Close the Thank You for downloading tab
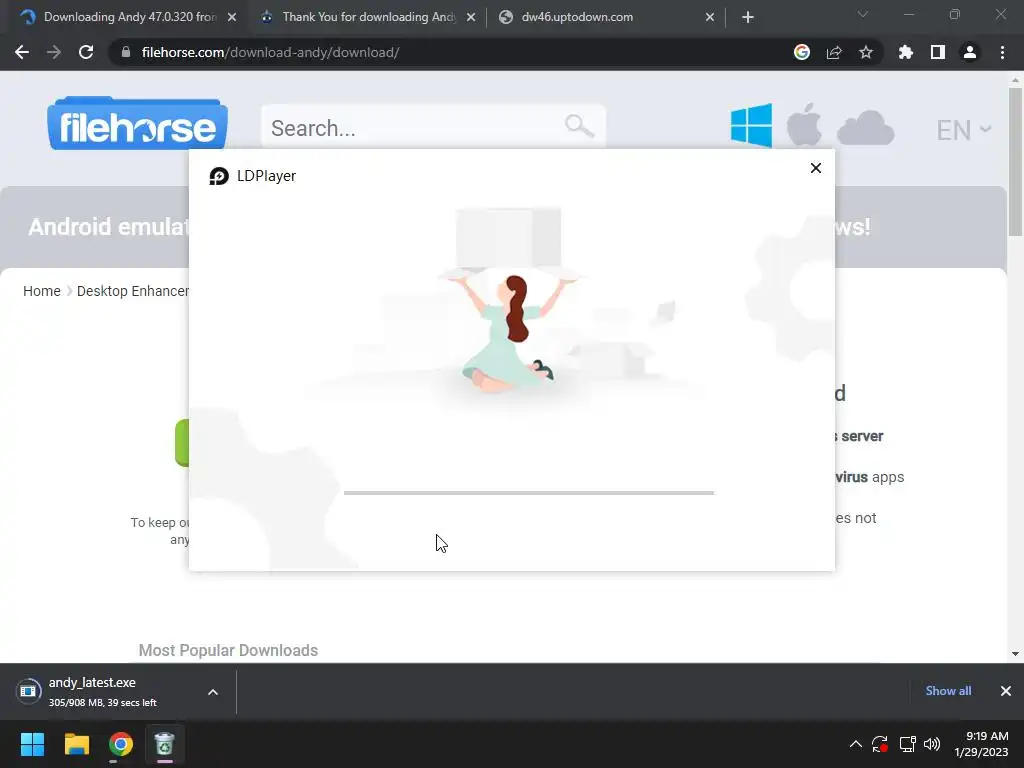 click(471, 18)
